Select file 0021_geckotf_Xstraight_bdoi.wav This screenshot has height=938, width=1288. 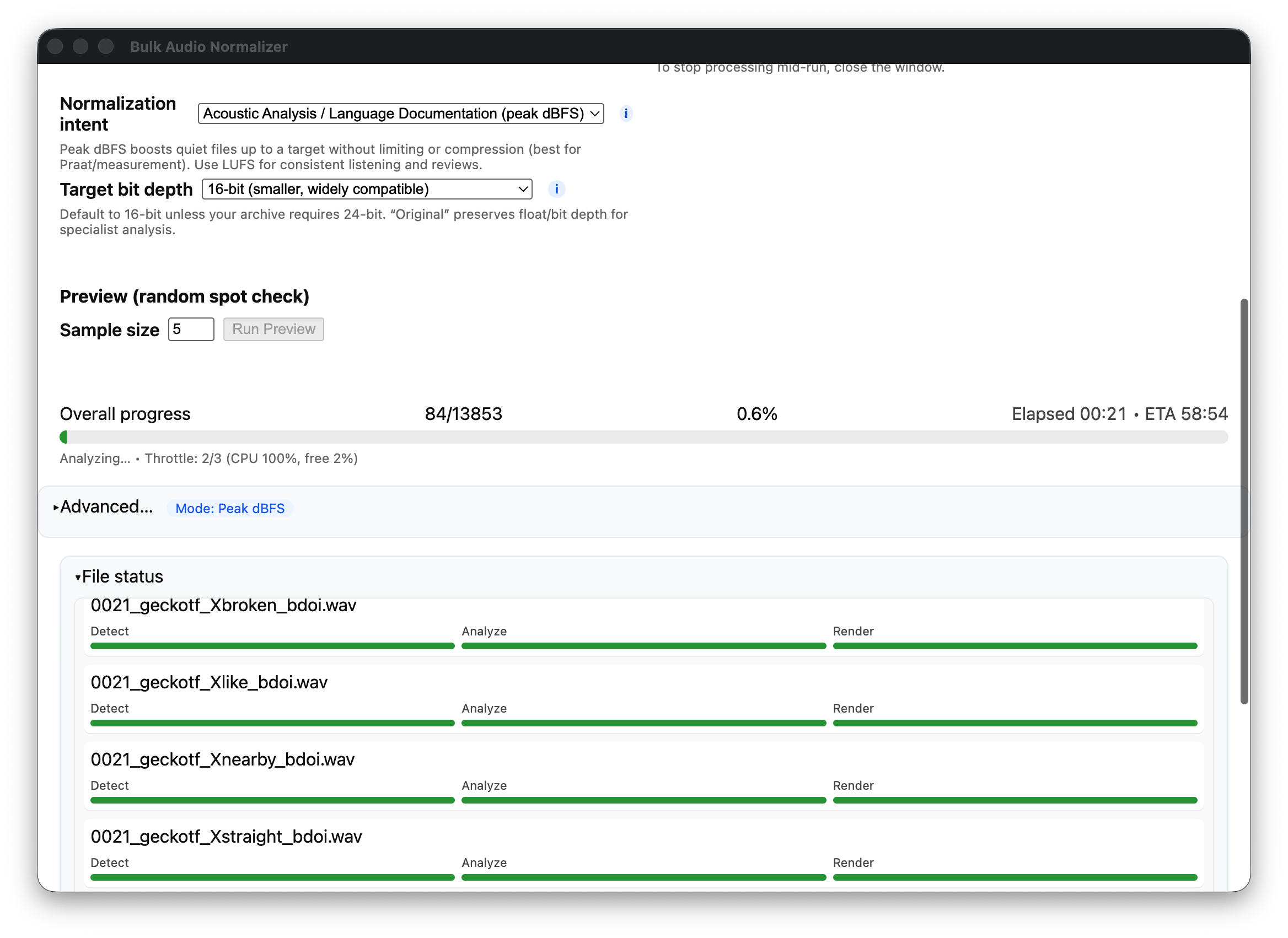pos(227,837)
